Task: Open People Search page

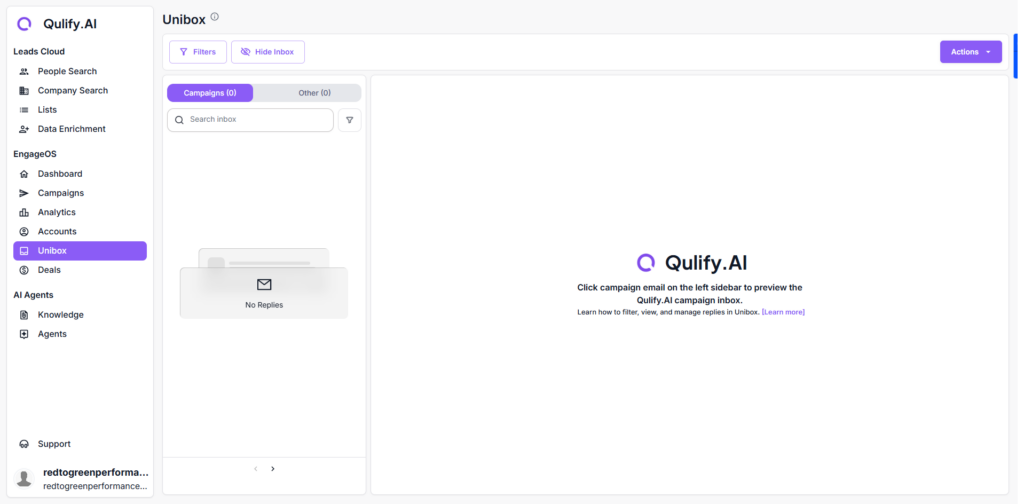Action: [80, 71]
